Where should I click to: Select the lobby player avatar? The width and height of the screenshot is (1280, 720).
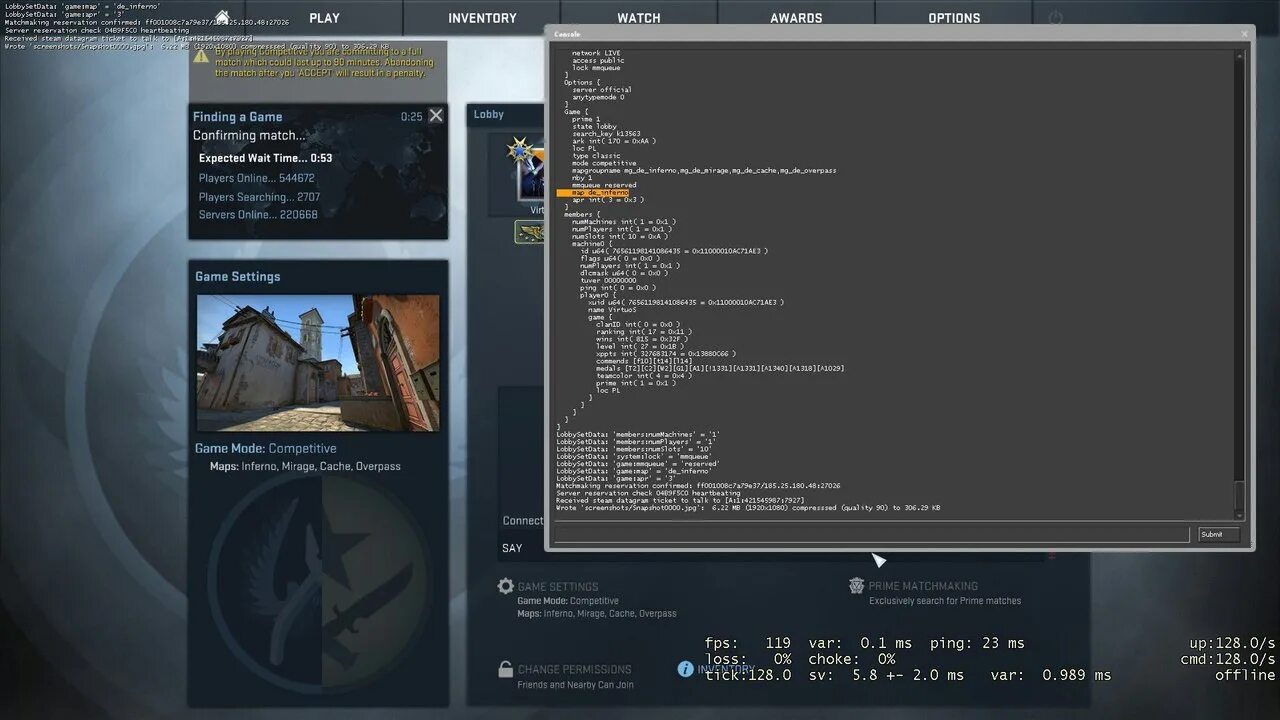point(531,175)
